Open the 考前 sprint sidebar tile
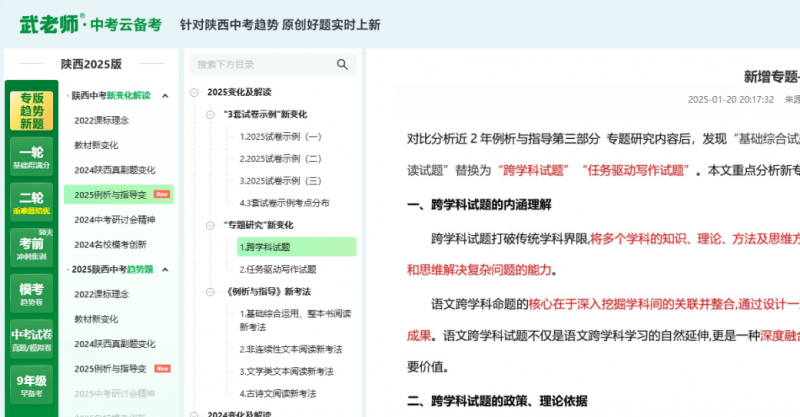Image resolution: width=800 pixels, height=417 pixels. tap(32, 245)
